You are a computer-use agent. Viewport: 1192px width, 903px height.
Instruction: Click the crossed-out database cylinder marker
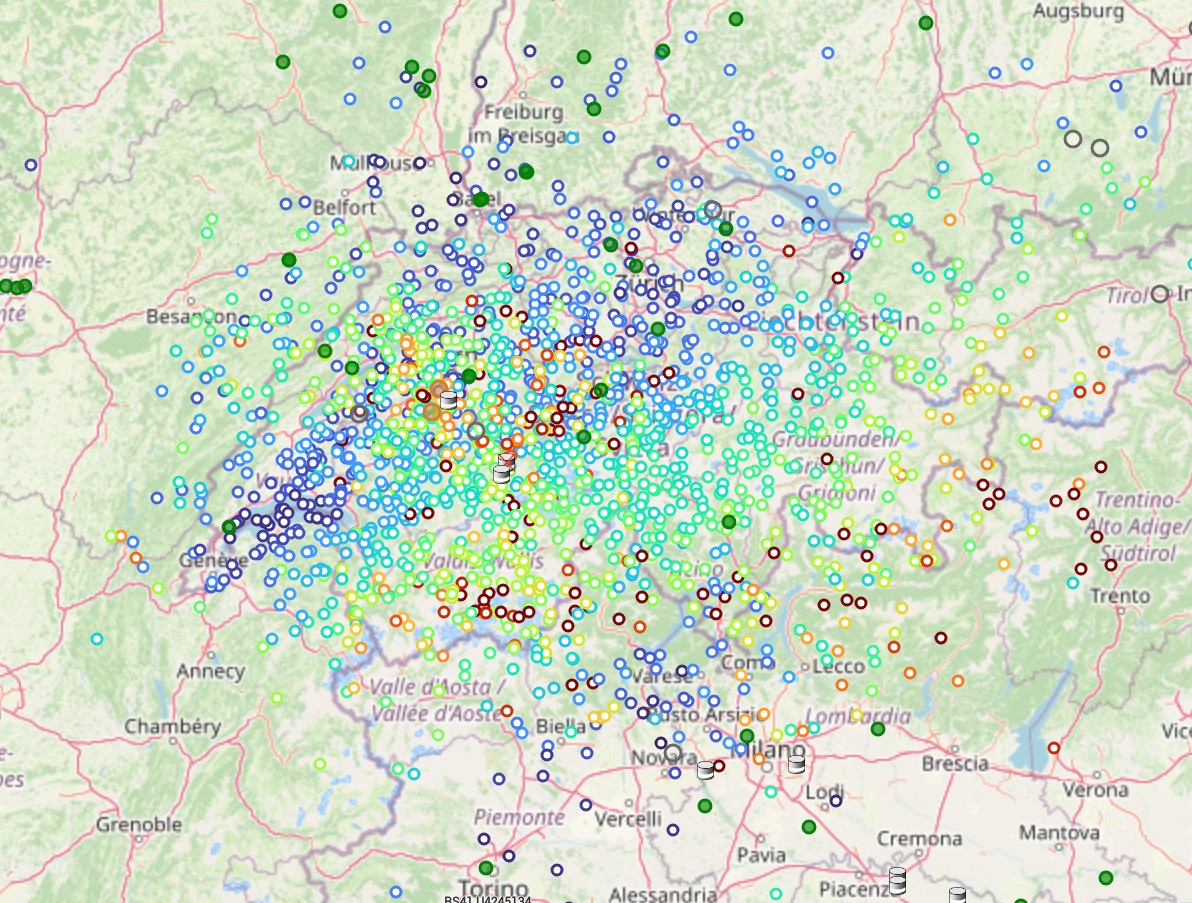coord(507,462)
